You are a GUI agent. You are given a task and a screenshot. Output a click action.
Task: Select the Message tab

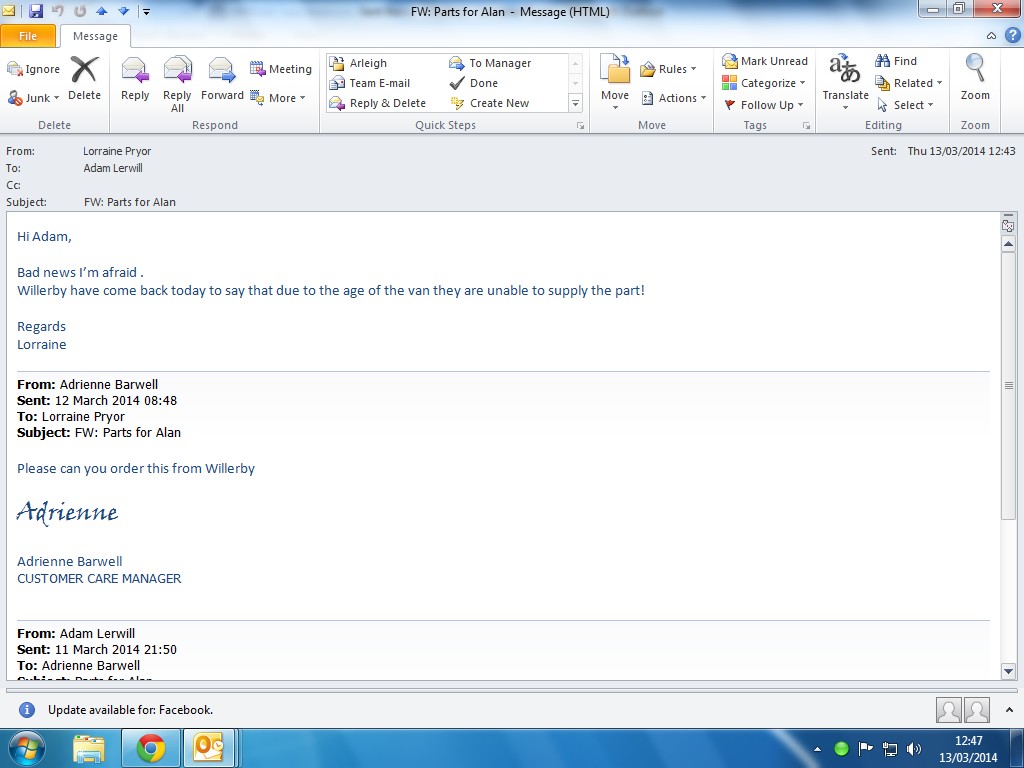[x=95, y=36]
